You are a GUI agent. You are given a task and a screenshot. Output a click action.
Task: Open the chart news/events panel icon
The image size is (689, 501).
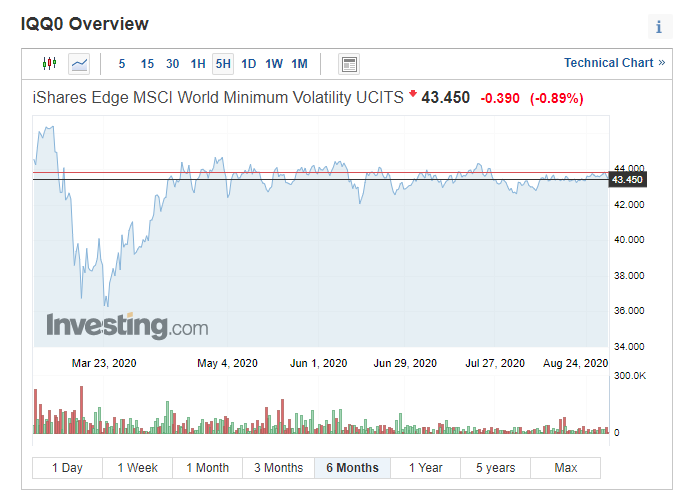point(349,64)
